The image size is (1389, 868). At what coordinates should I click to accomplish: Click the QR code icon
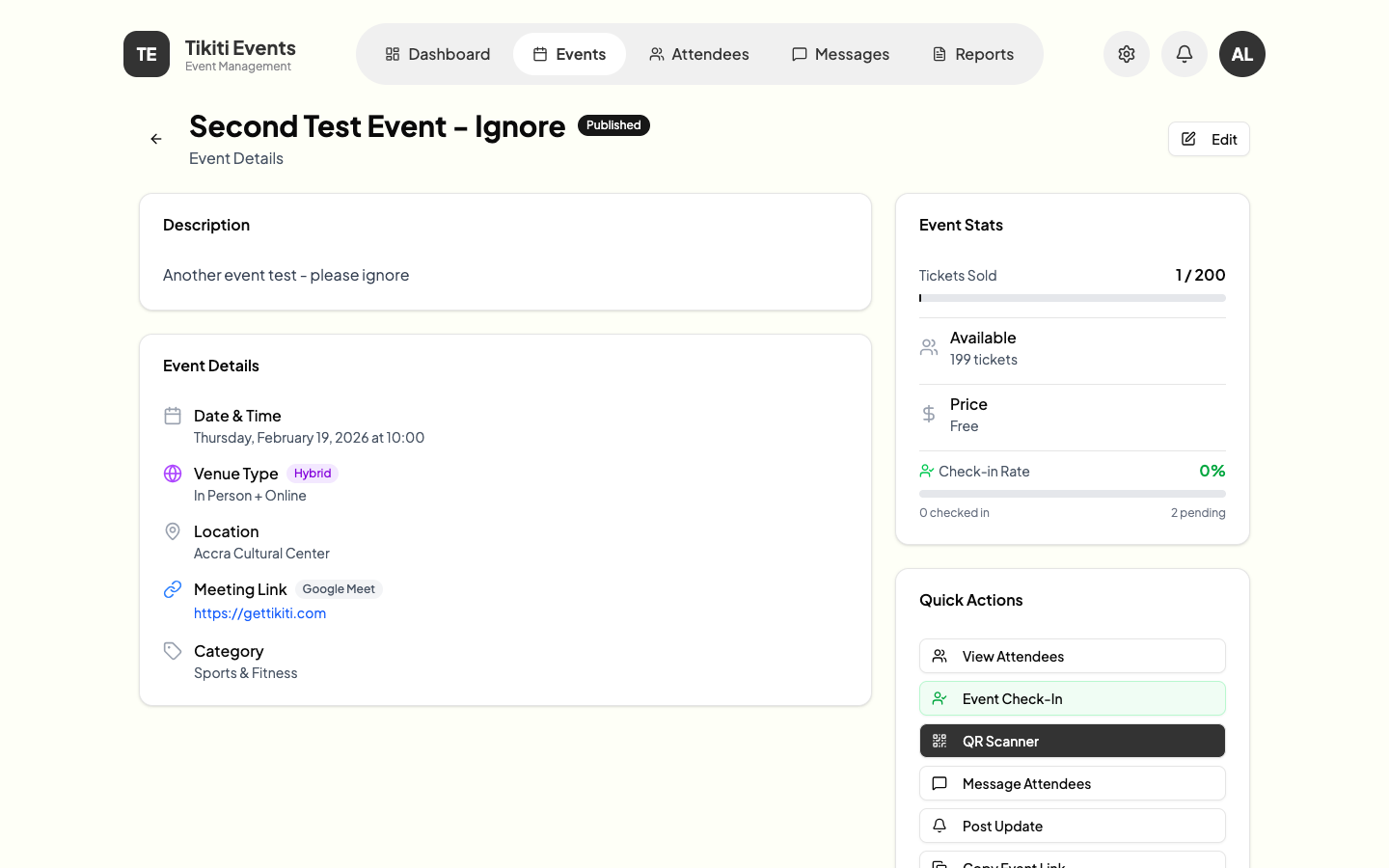click(940, 741)
